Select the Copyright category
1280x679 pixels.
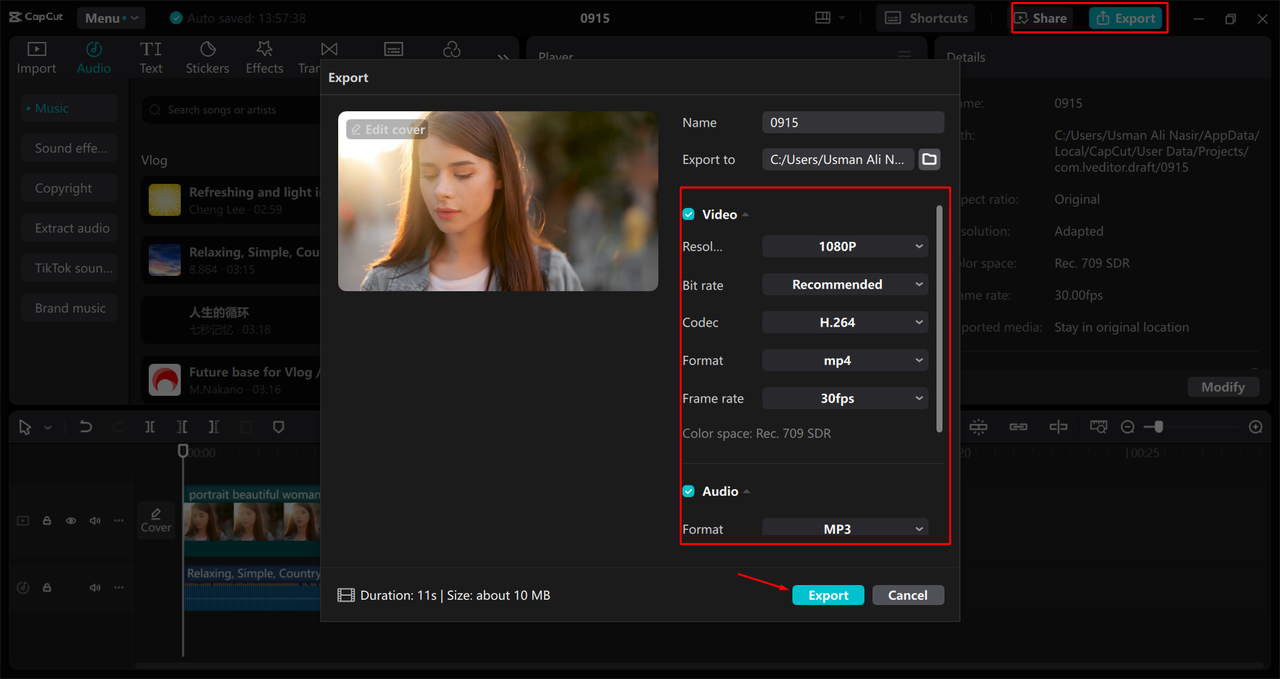[x=69, y=188]
